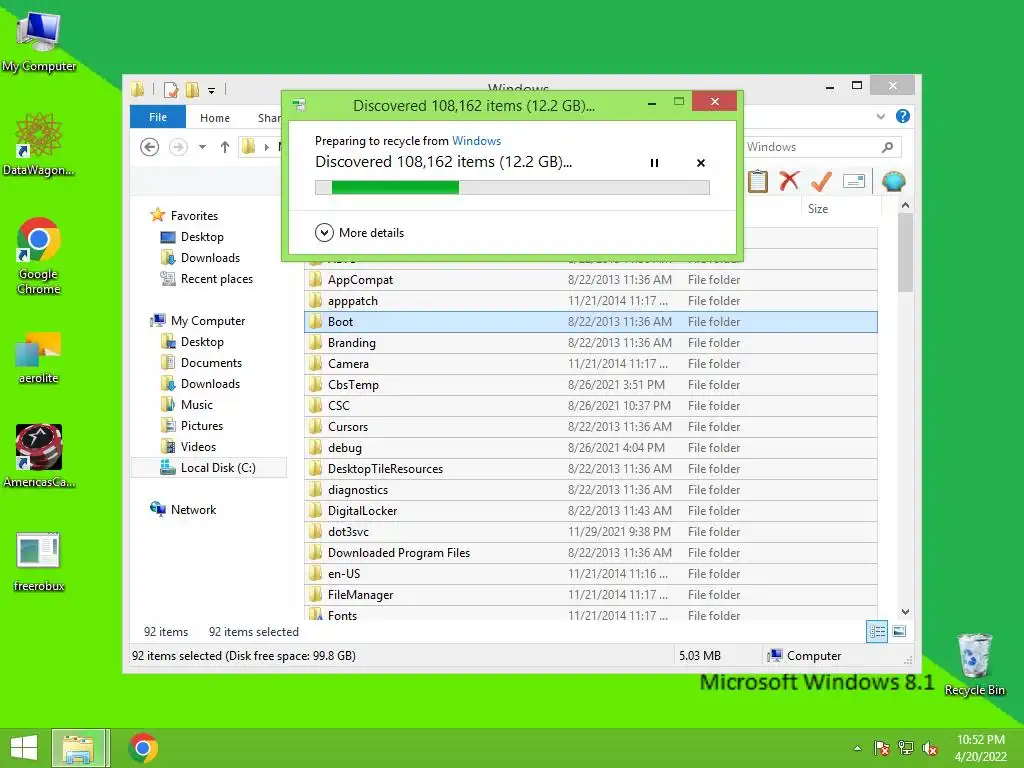Select the FileManager folder
The width and height of the screenshot is (1024, 768).
click(x=590, y=594)
